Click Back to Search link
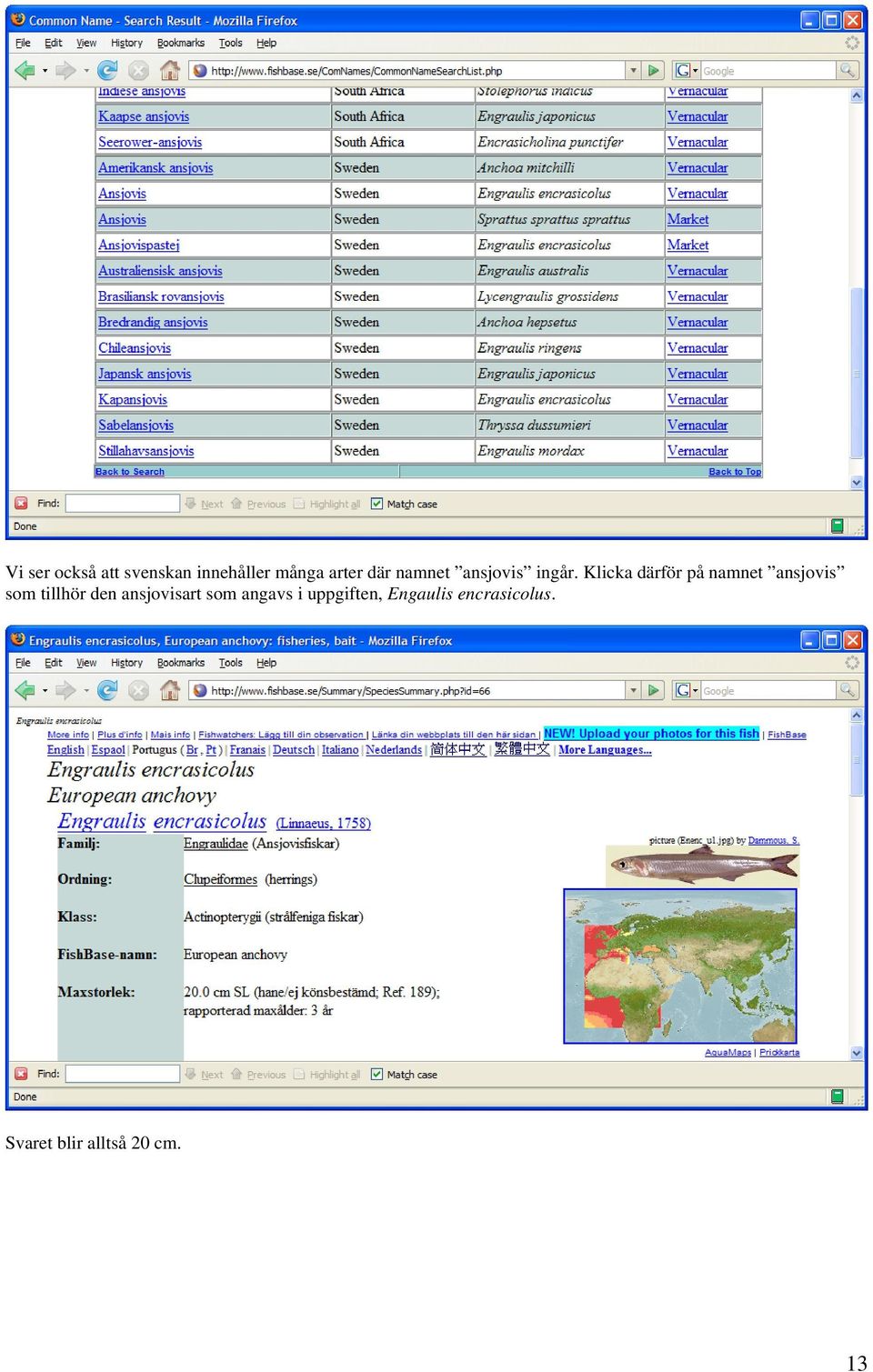 coord(130,472)
